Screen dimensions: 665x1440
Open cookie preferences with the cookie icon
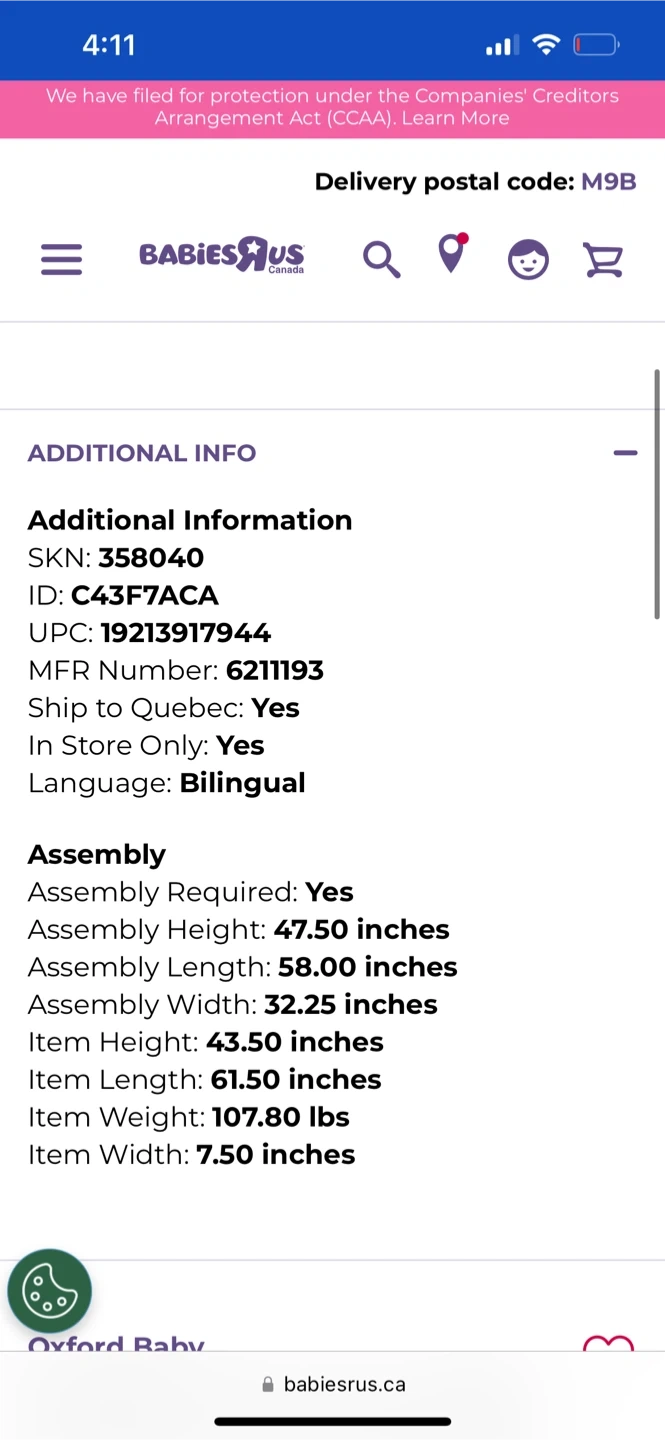pyautogui.click(x=49, y=1291)
